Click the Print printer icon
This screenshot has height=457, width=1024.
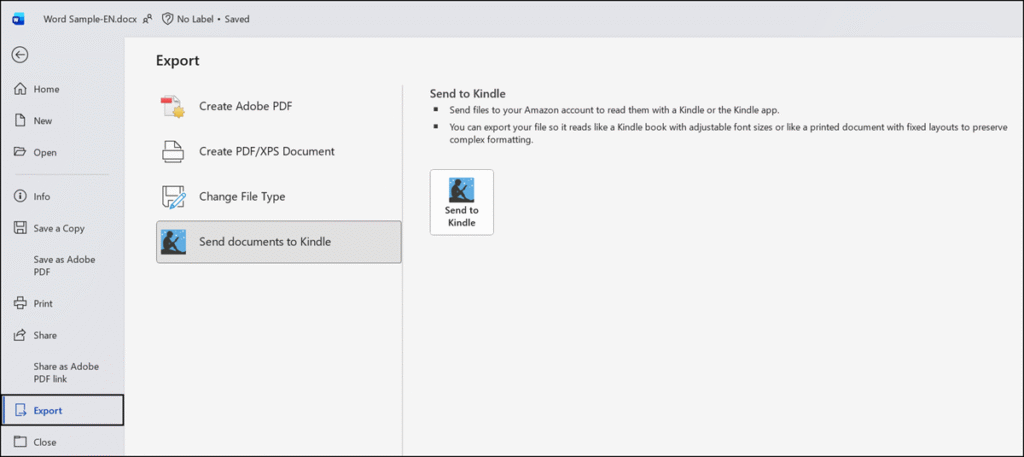coord(20,304)
